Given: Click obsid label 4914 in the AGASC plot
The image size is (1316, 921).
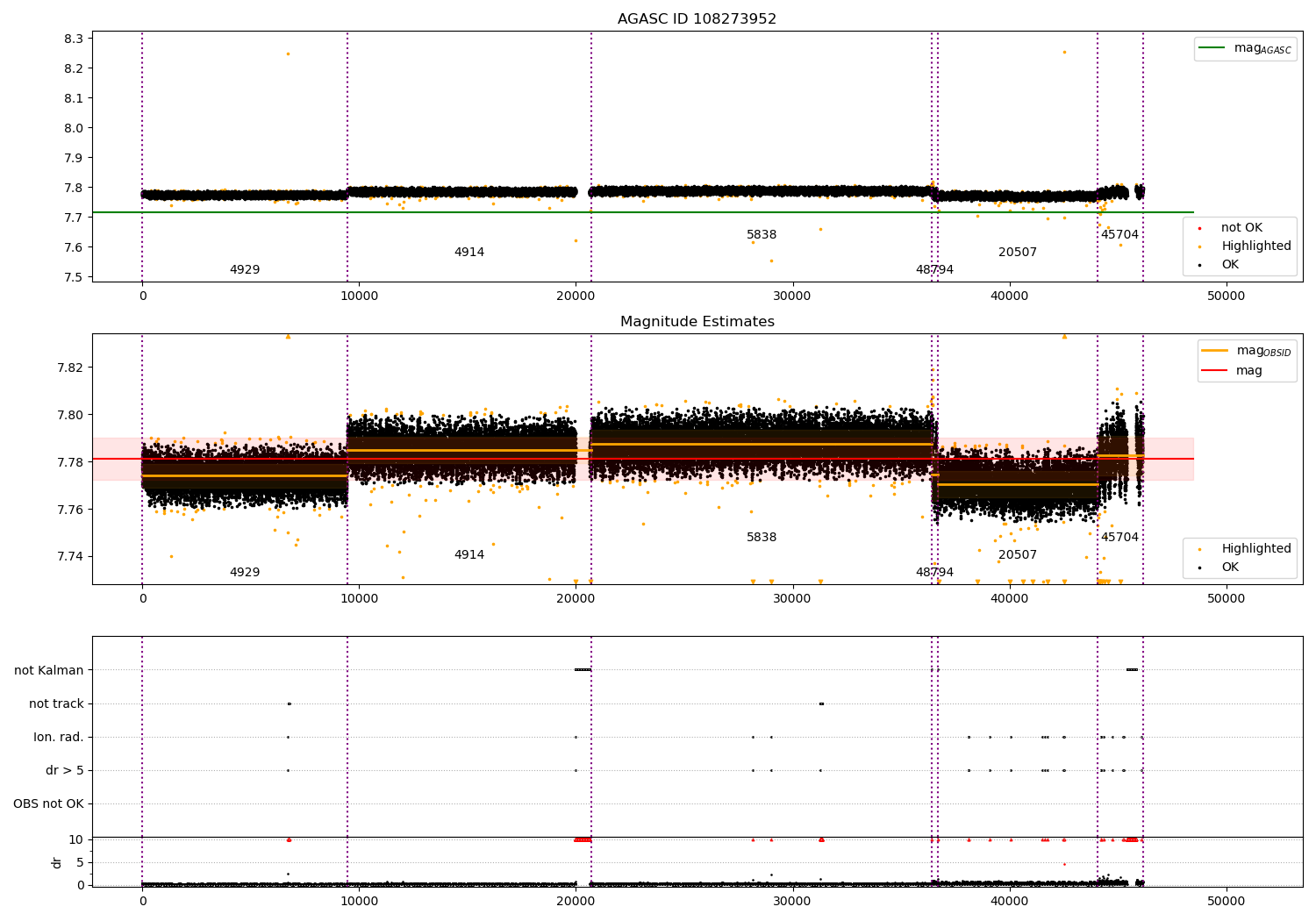Looking at the screenshot, I should point(469,253).
